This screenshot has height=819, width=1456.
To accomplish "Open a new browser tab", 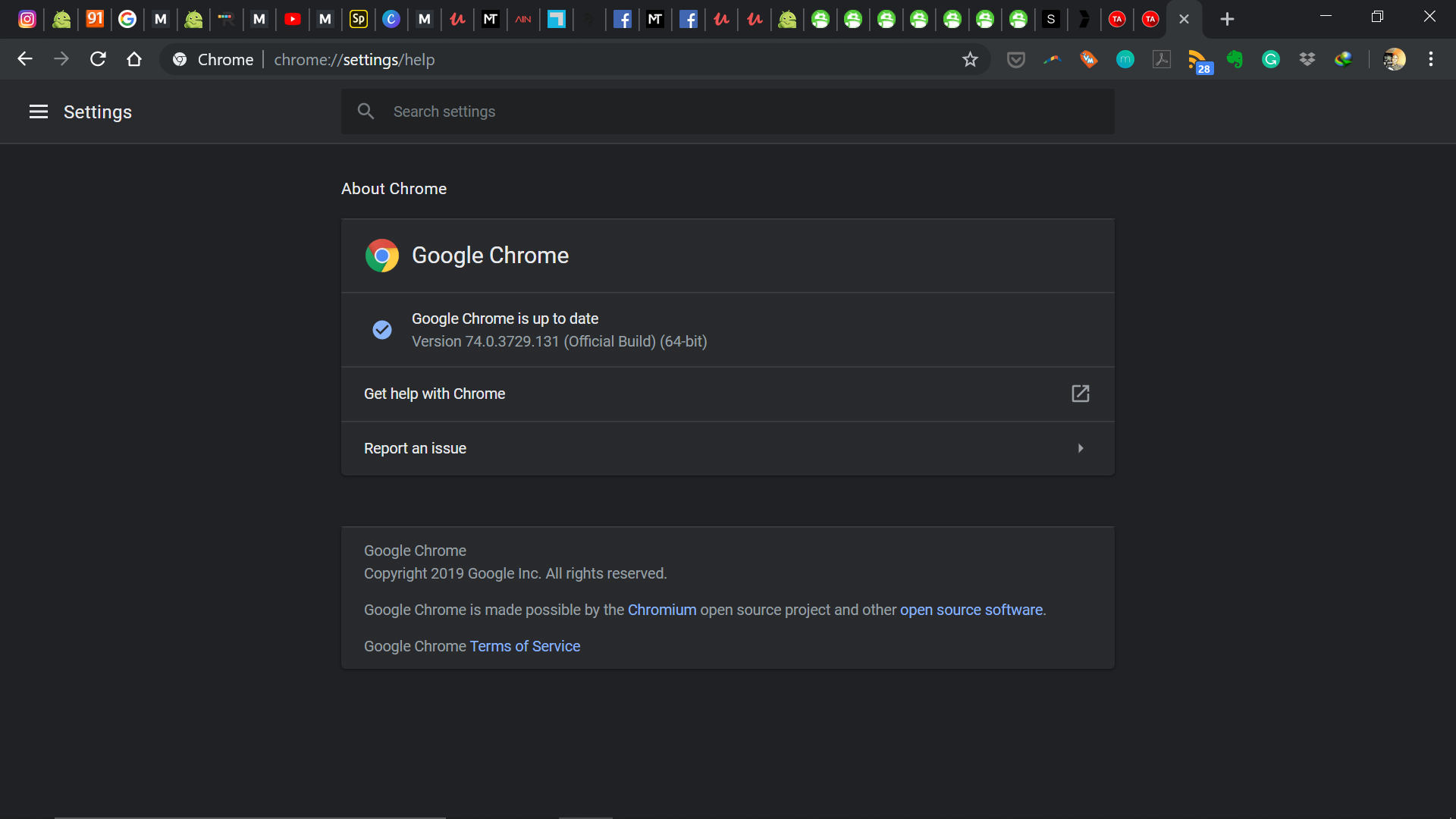I will tap(1228, 18).
